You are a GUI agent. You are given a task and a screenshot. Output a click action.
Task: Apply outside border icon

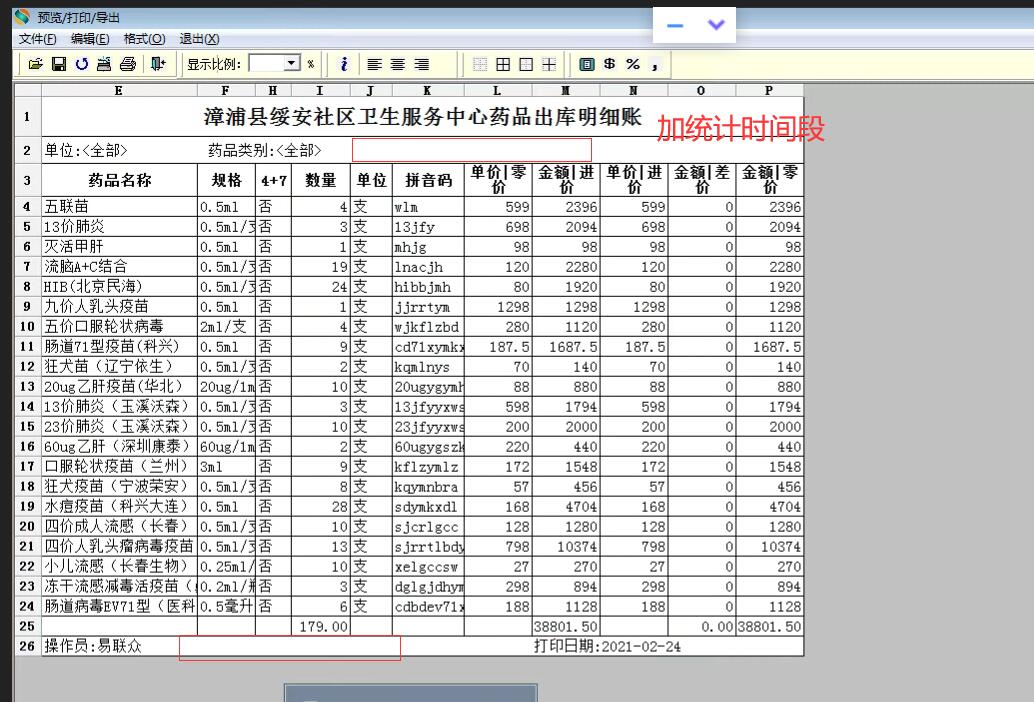(x=526, y=64)
